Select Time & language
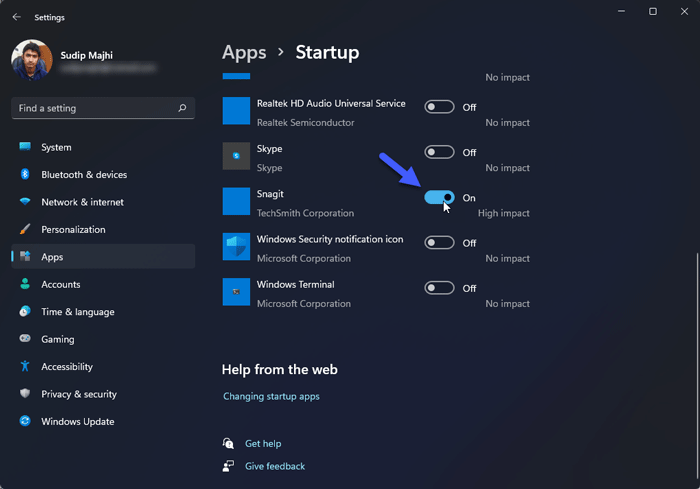This screenshot has width=700, height=489. (x=103, y=312)
